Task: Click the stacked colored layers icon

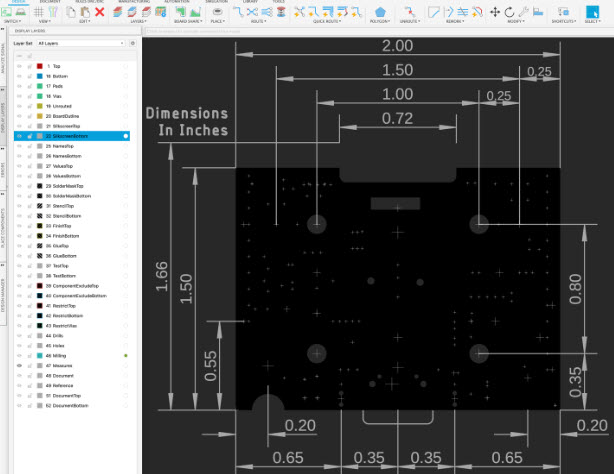Action: click(117, 12)
